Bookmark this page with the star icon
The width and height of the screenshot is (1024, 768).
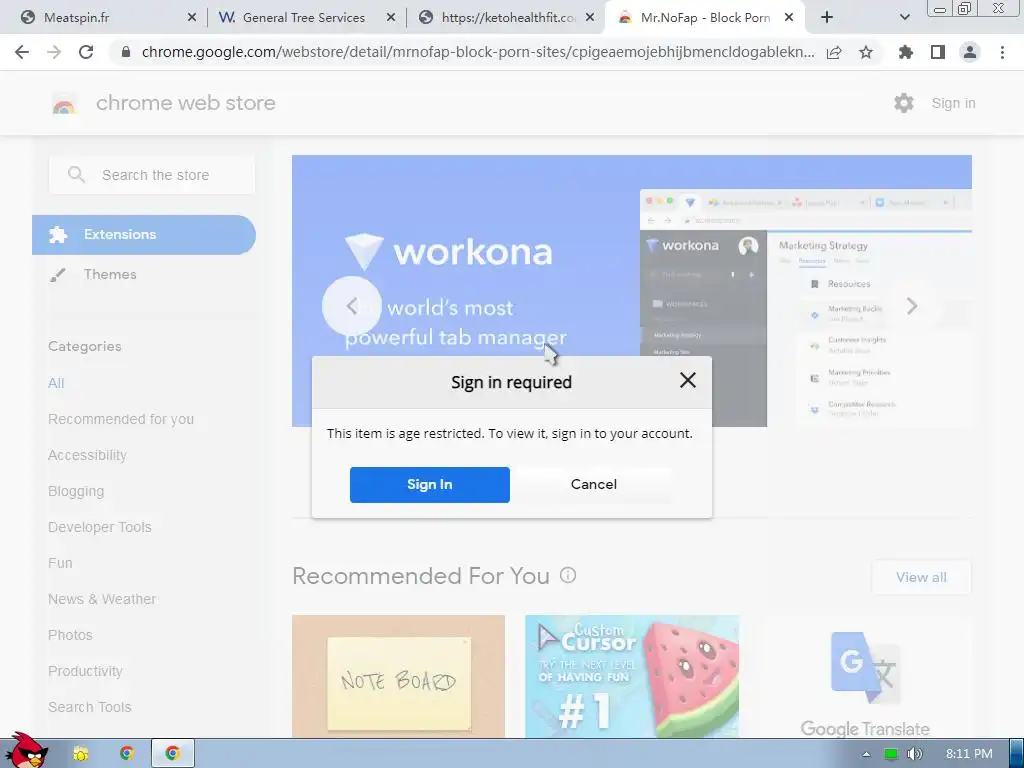point(866,52)
